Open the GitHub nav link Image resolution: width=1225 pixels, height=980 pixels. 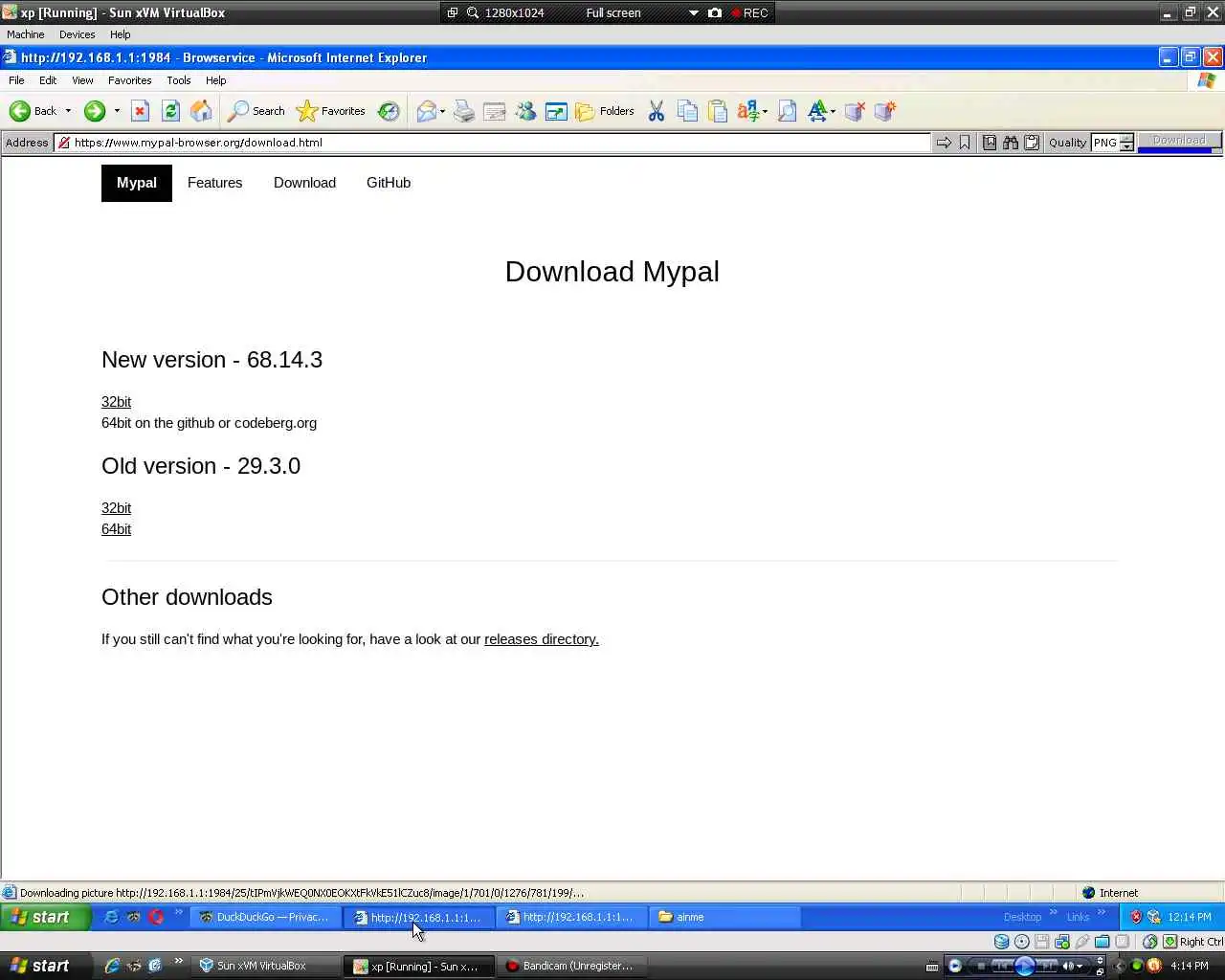[389, 183]
